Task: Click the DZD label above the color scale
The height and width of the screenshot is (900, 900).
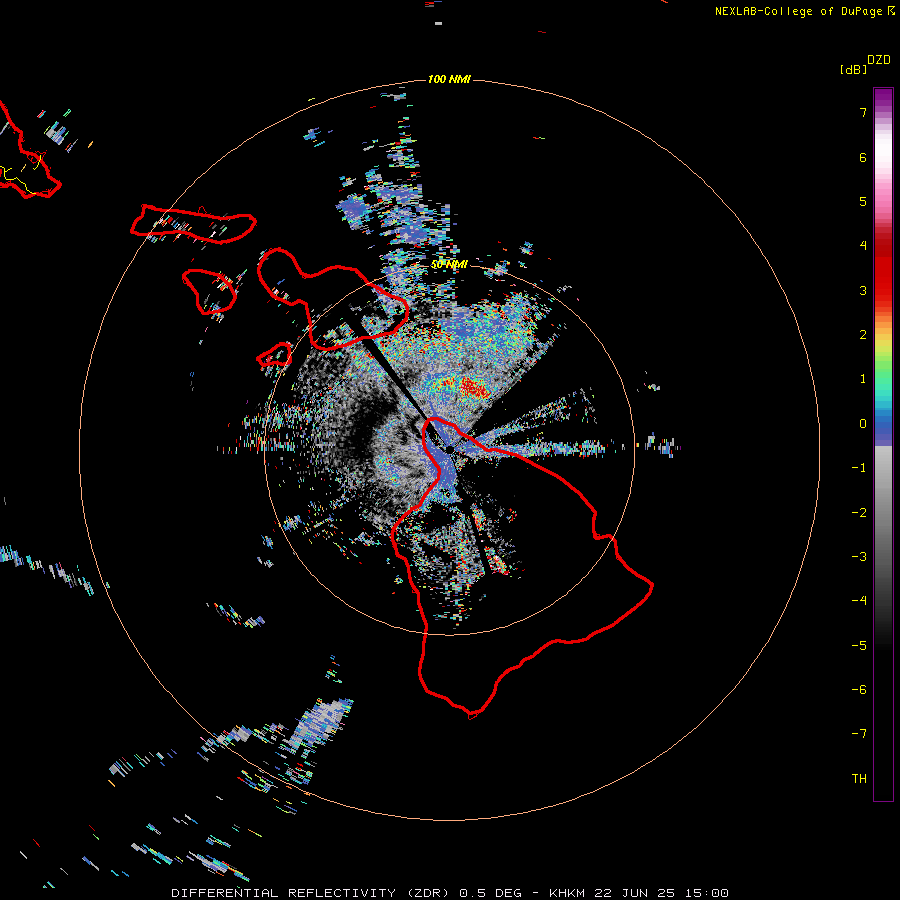Action: click(x=878, y=60)
